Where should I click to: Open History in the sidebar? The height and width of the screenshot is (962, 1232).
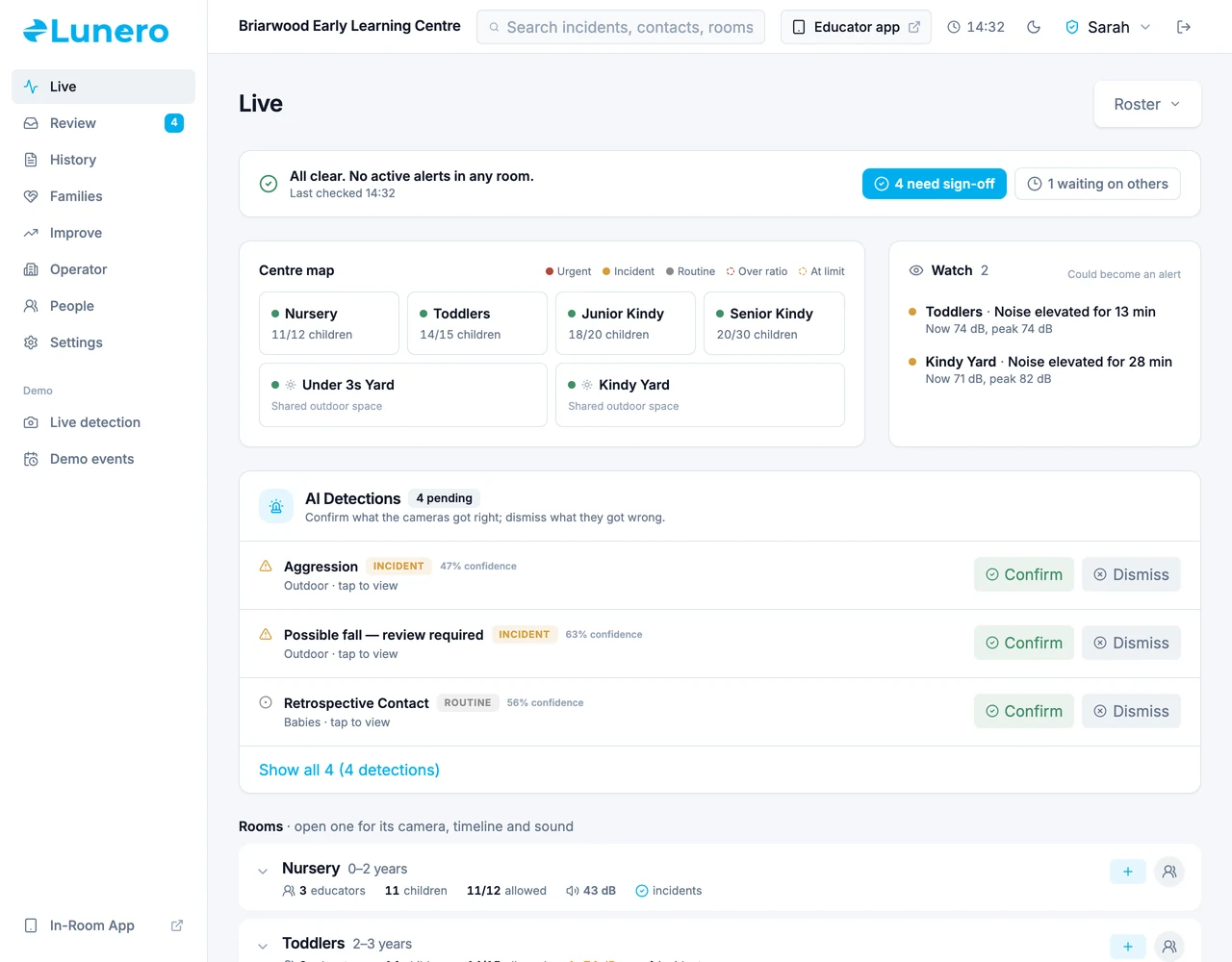(x=103, y=160)
